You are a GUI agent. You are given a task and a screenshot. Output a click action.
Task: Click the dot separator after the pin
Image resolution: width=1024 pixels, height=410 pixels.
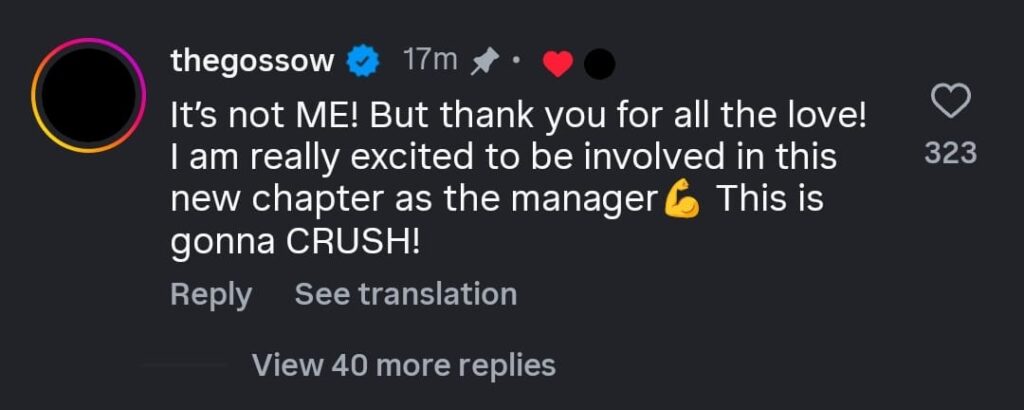point(514,65)
